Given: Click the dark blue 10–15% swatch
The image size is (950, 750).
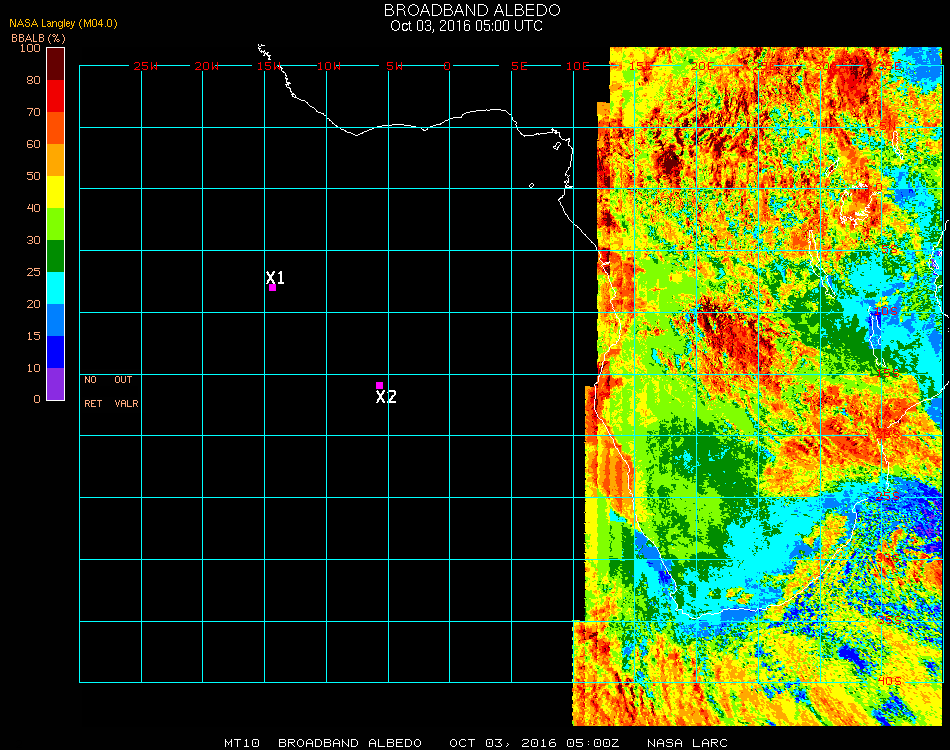Looking at the screenshot, I should tap(56, 352).
